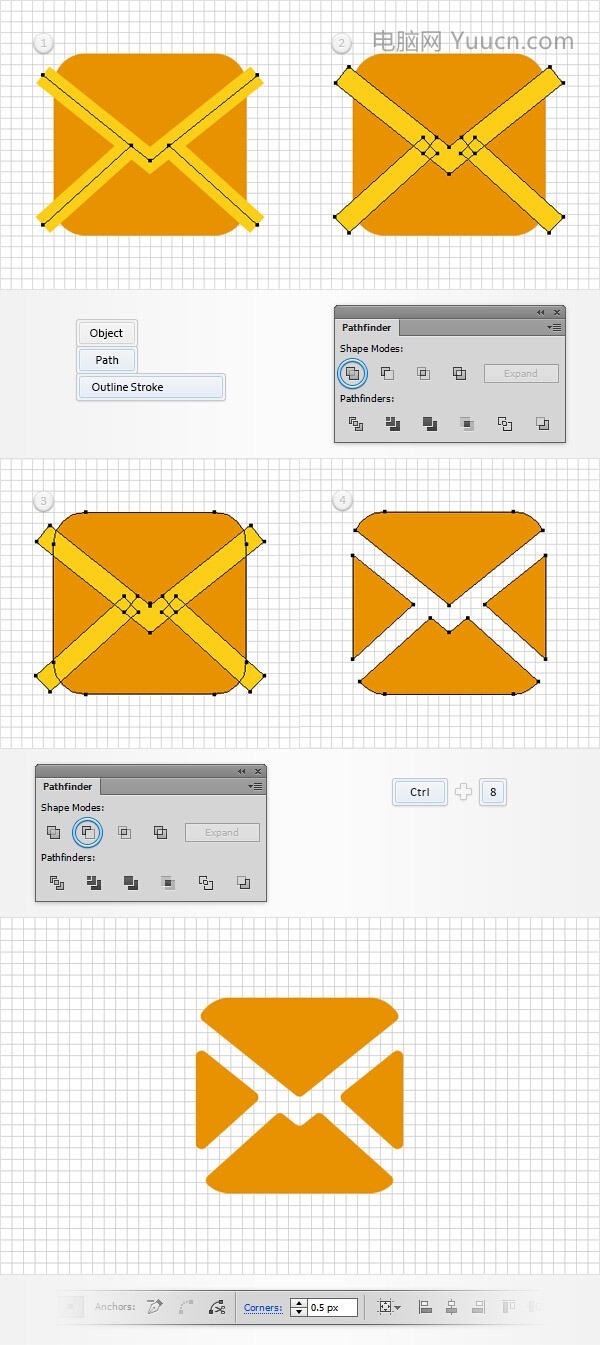Image resolution: width=600 pixels, height=1345 pixels.
Task: Click Divide in the lower Pathfinder panel
Action: [57, 882]
